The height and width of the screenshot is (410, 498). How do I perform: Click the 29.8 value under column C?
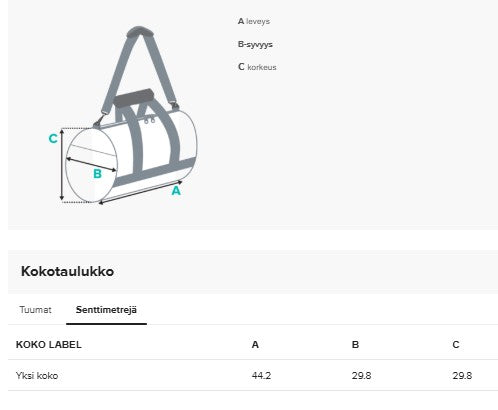point(462,376)
